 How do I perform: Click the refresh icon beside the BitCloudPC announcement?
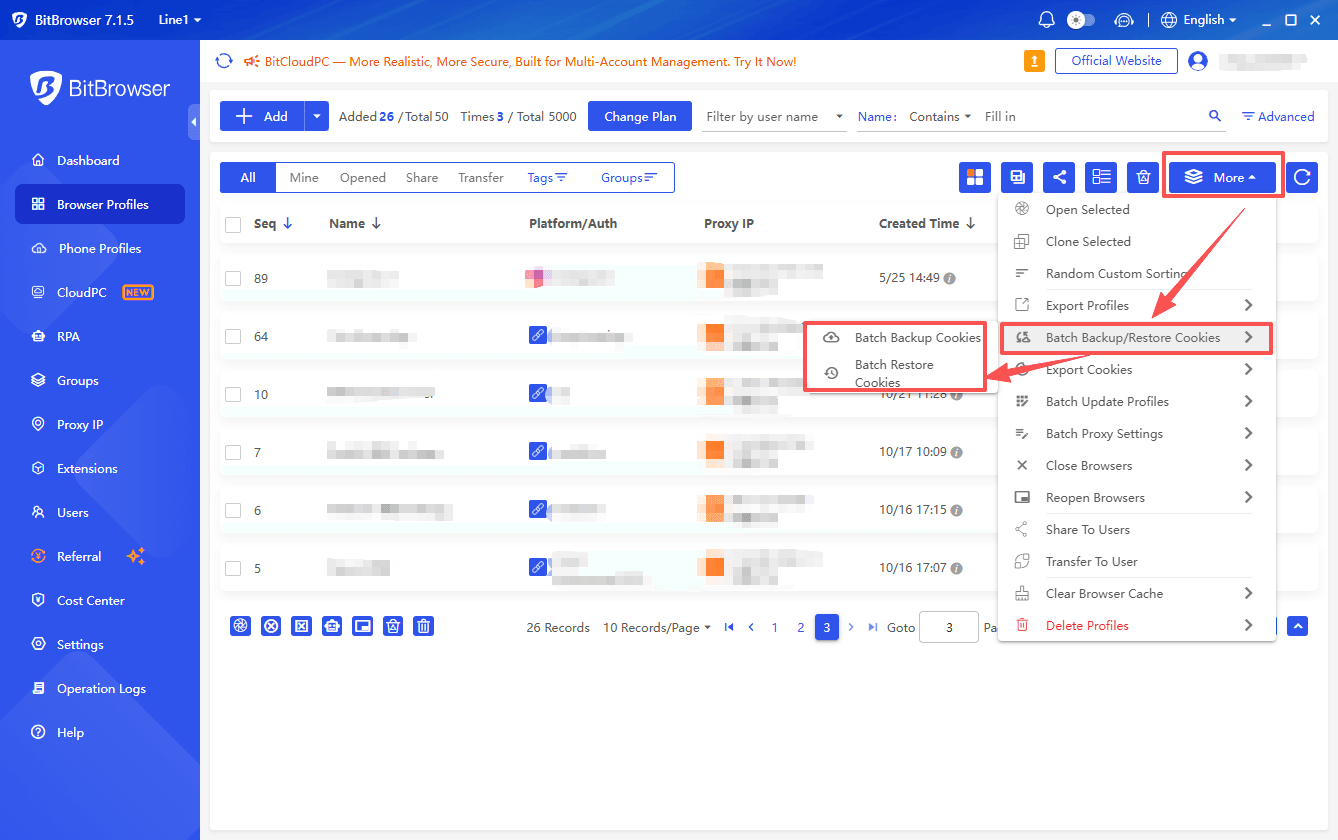click(x=225, y=61)
